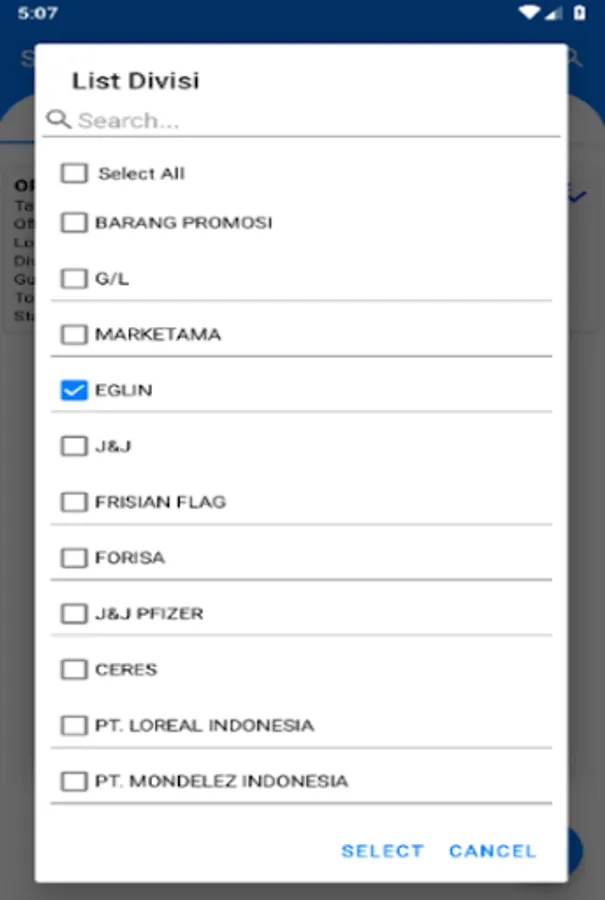This screenshot has width=605, height=900.
Task: Enable the BARANG PROMOSI checkbox
Action: [74, 222]
